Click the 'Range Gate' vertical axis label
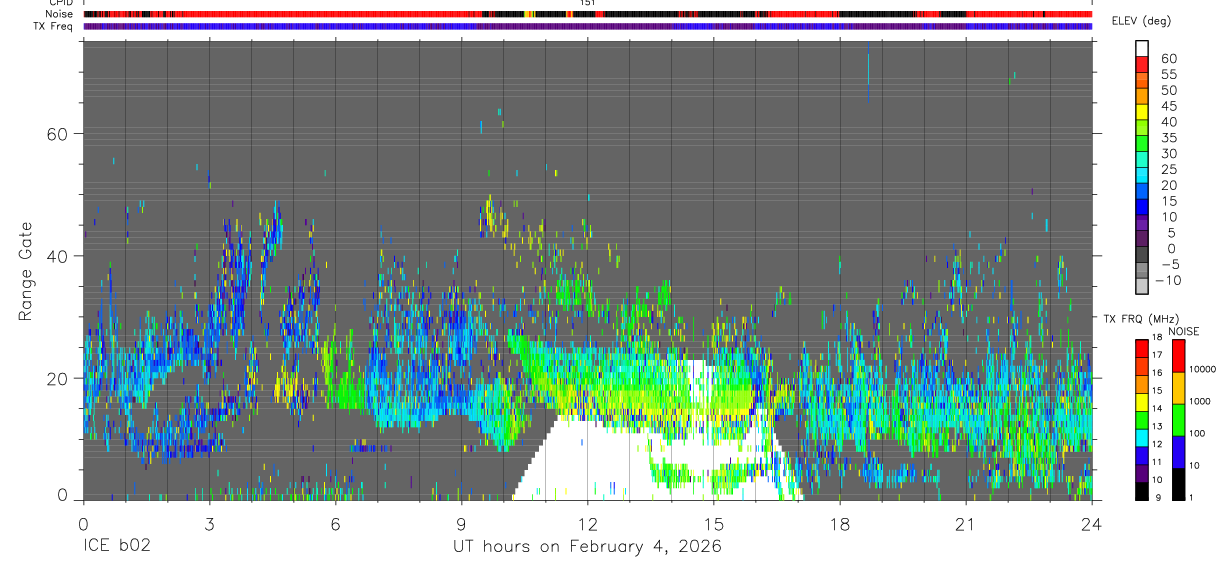 (26, 271)
